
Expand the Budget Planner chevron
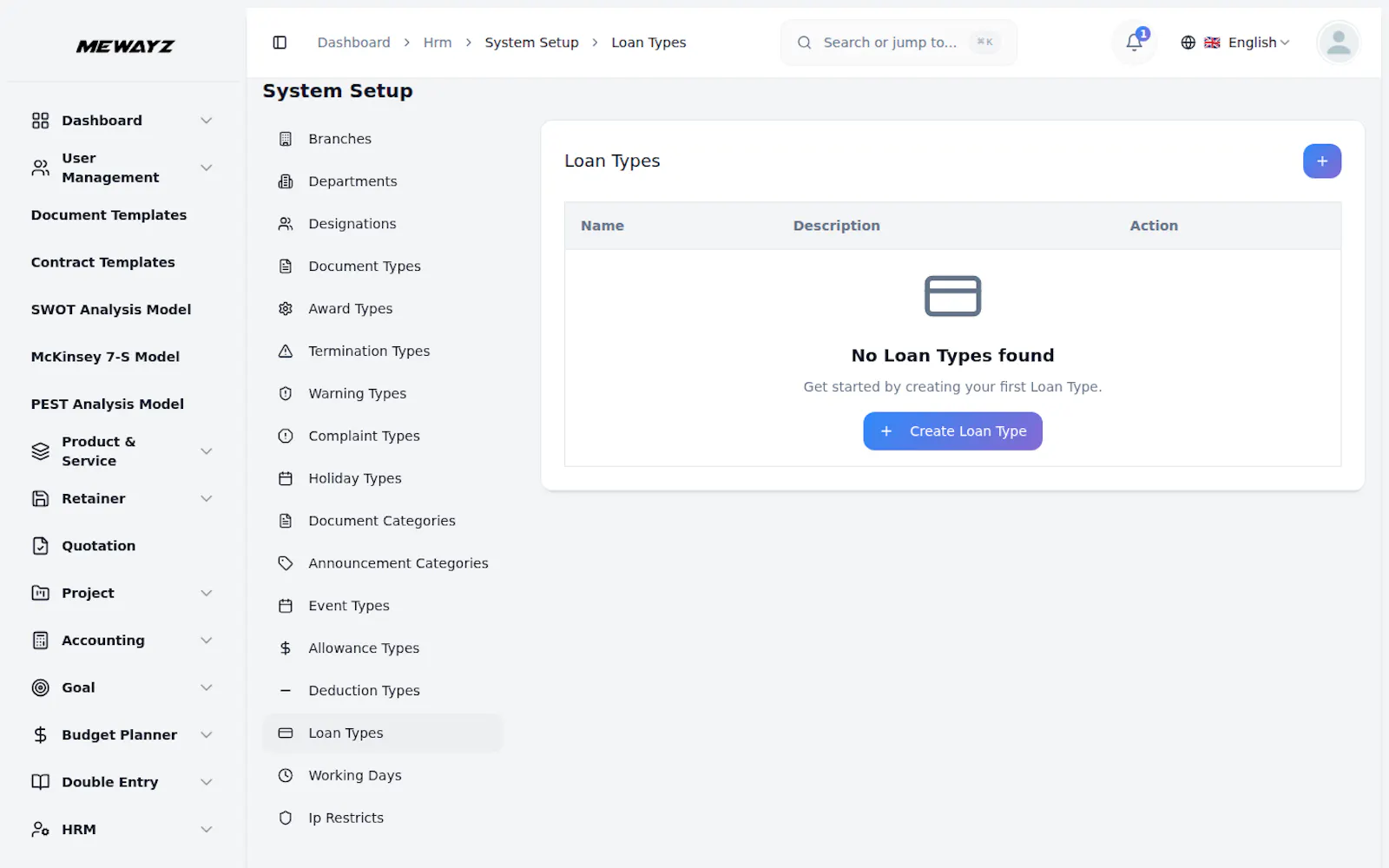point(207,735)
